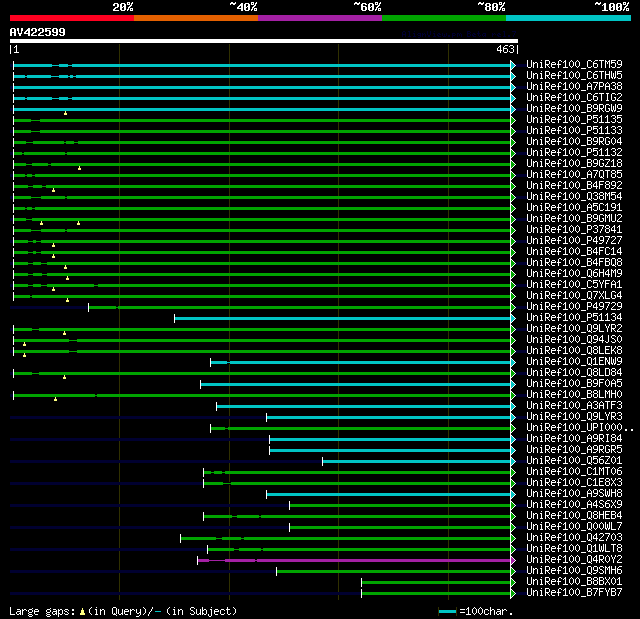Click the UniRef100_C1E8X3 label
Screen dimensions: 640x619
click(x=574, y=483)
